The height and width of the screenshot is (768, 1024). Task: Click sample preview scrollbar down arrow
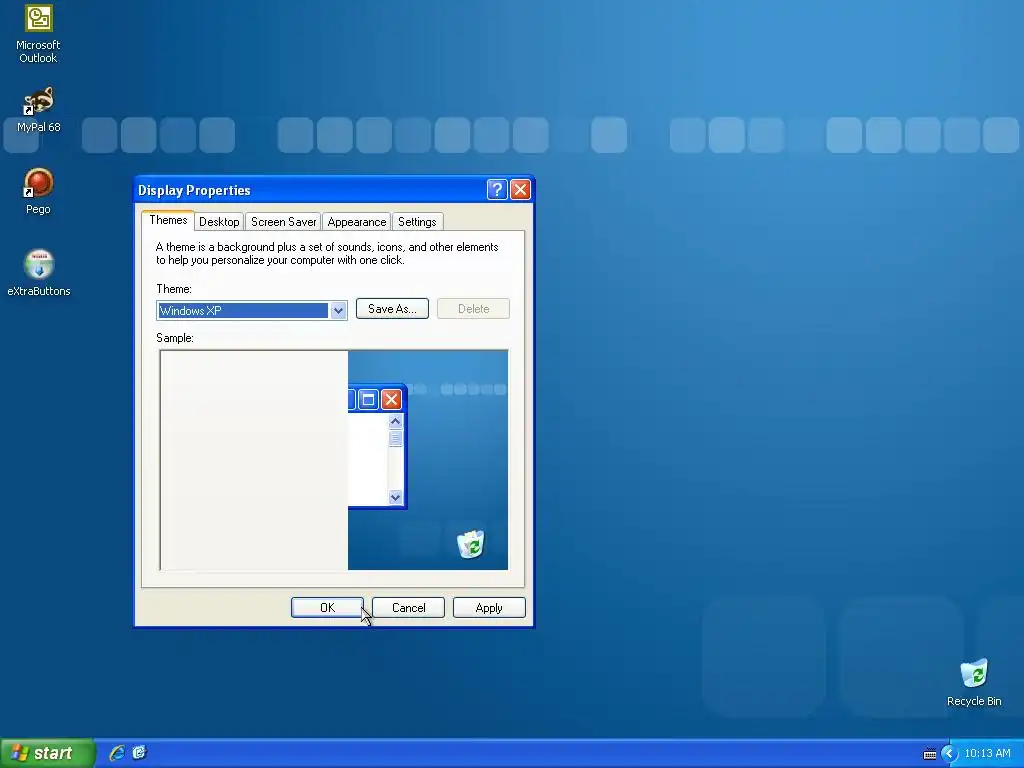click(x=395, y=498)
